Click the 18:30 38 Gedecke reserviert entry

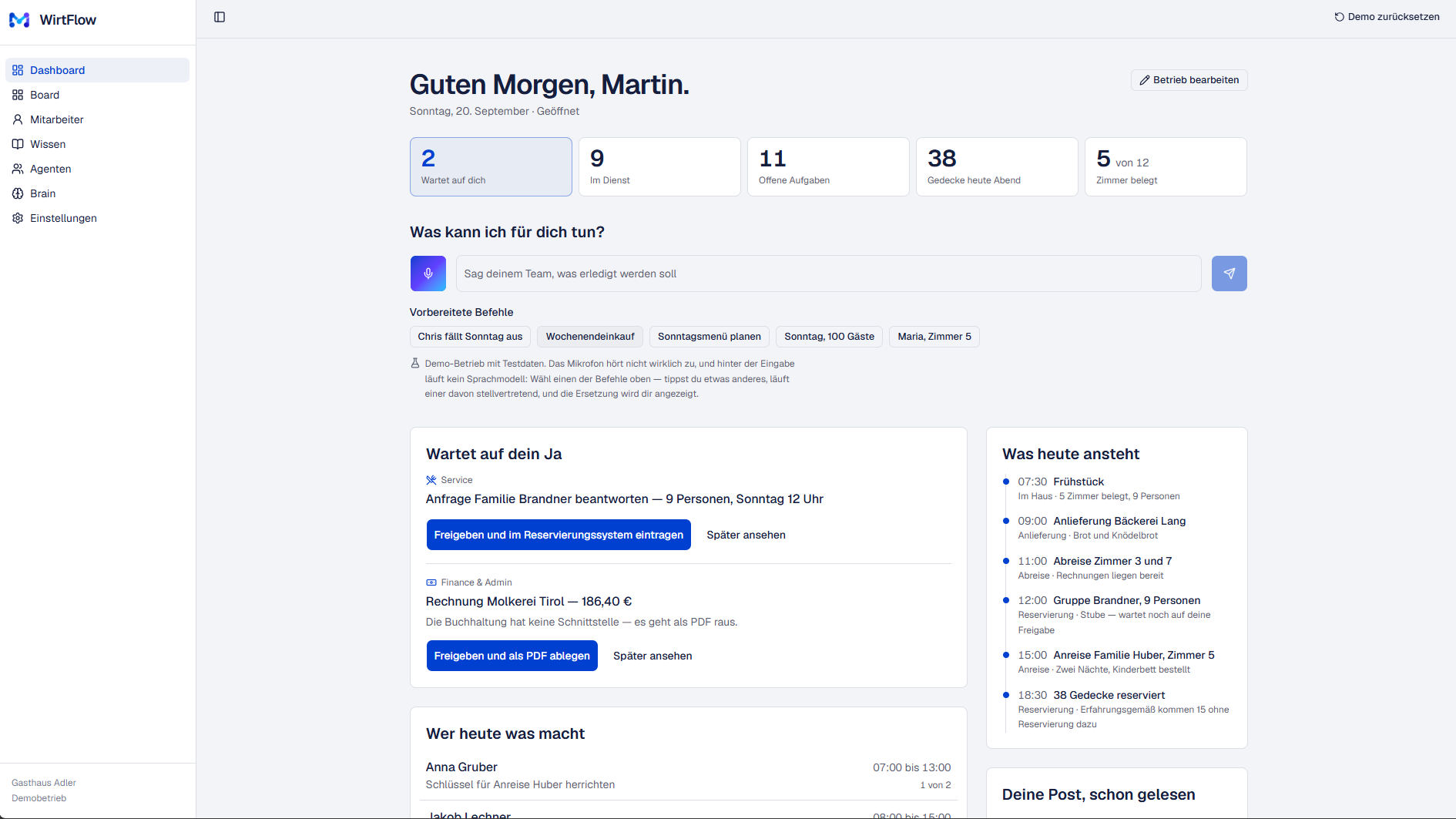(1117, 709)
